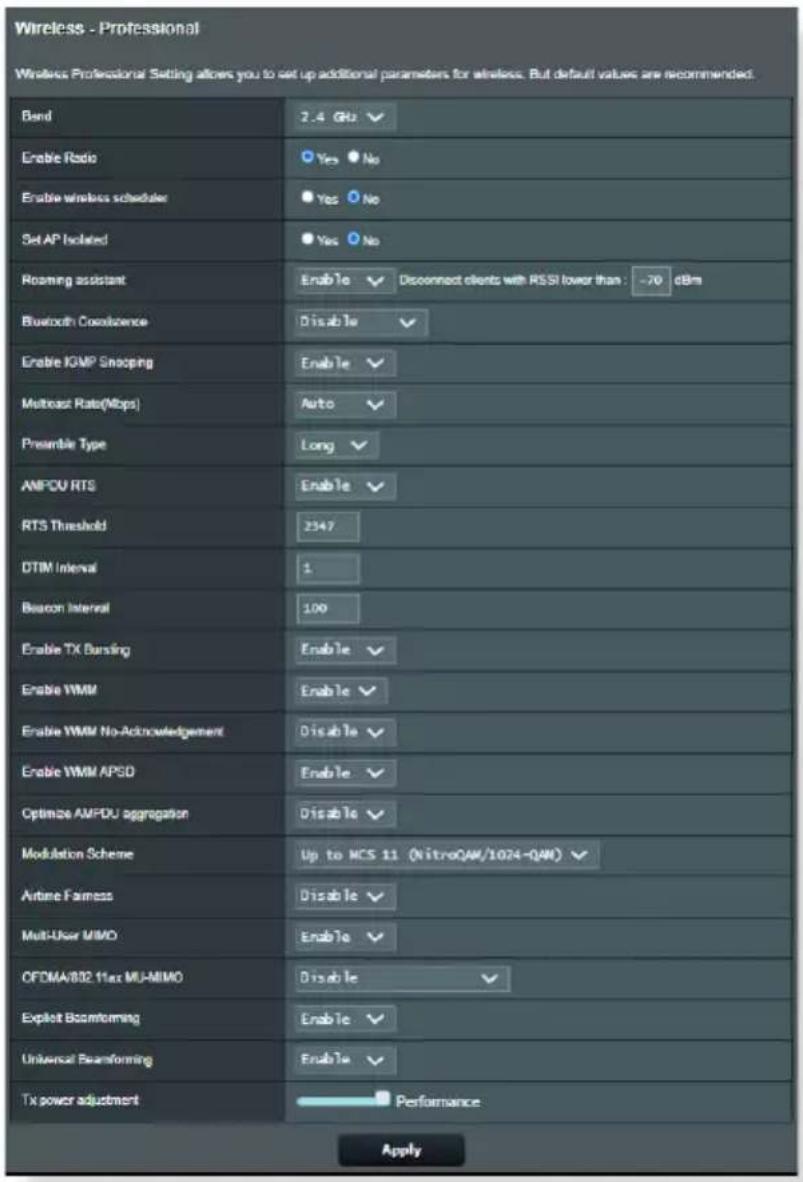Click the 'Wireless - Professional' heading
This screenshot has height=1182, width=803.
click(x=106, y=29)
